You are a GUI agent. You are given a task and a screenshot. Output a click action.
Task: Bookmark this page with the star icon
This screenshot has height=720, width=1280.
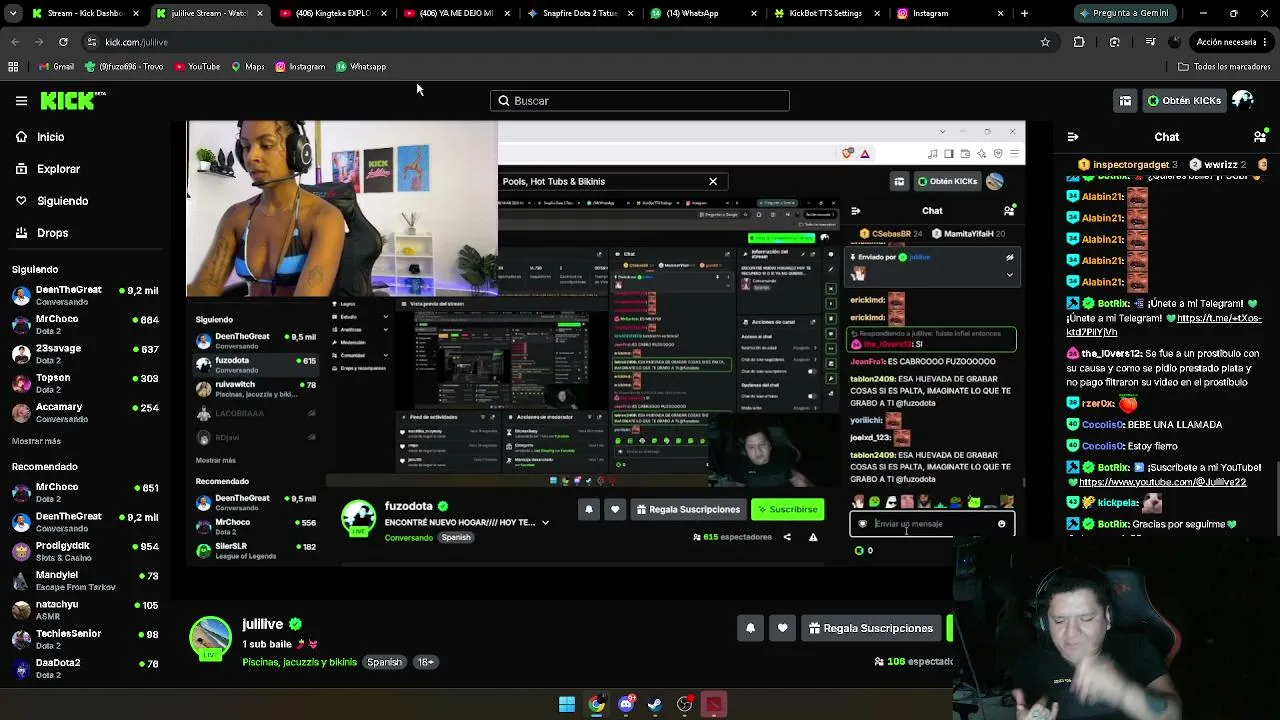click(x=1045, y=42)
